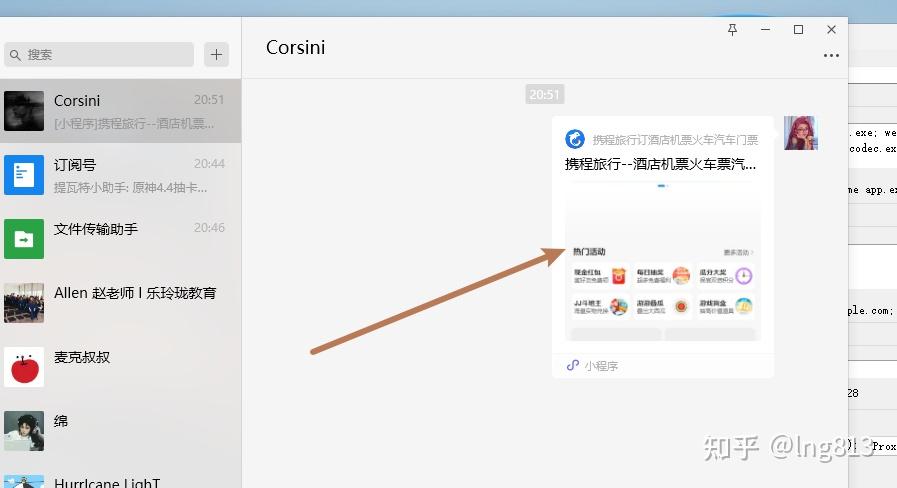This screenshot has width=897, height=488.
Task: Click the avatar of 绵
Action: [x=24, y=431]
